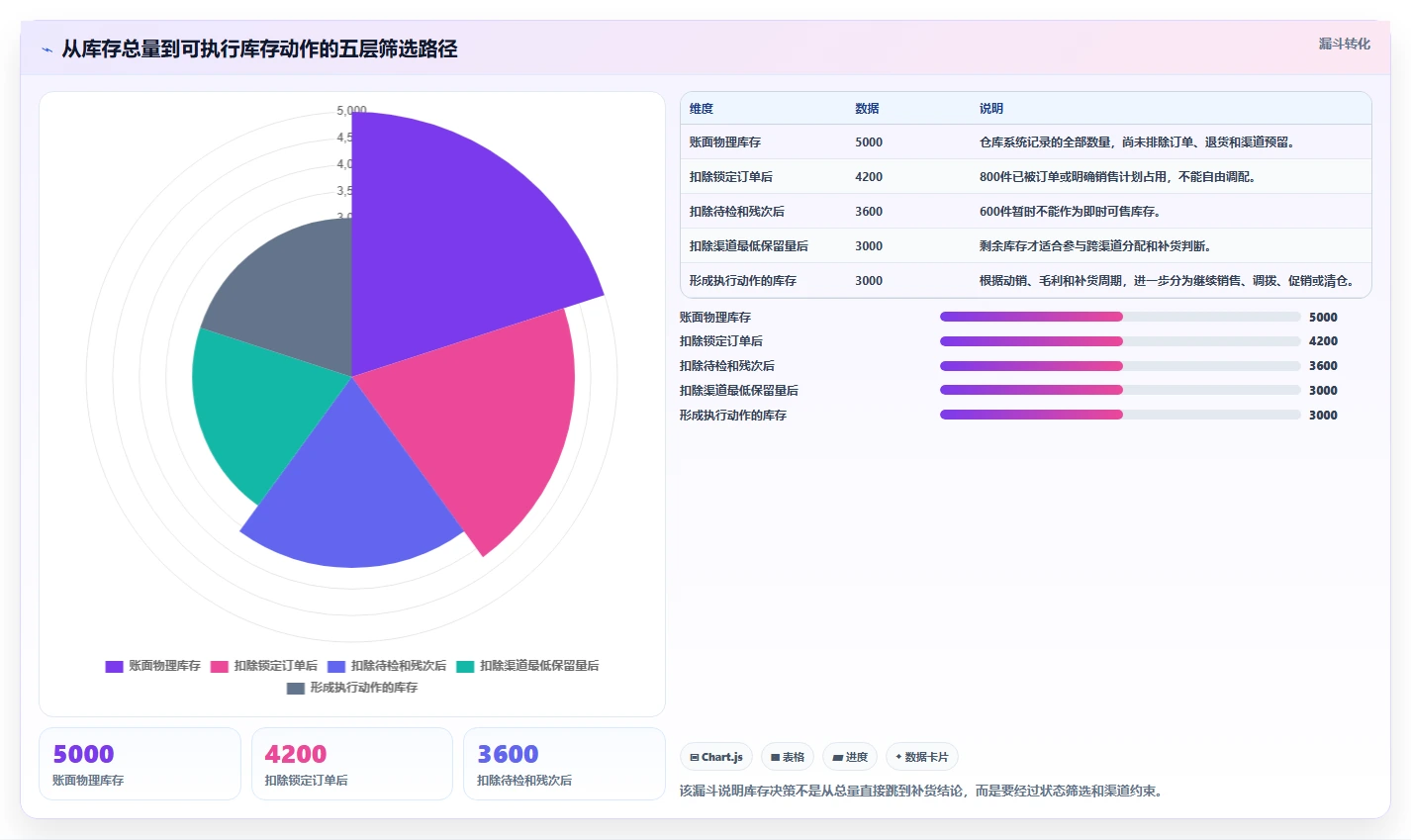Click the 4200 扣除锁定订单后 data card
The height and width of the screenshot is (840, 1411).
tap(352, 764)
